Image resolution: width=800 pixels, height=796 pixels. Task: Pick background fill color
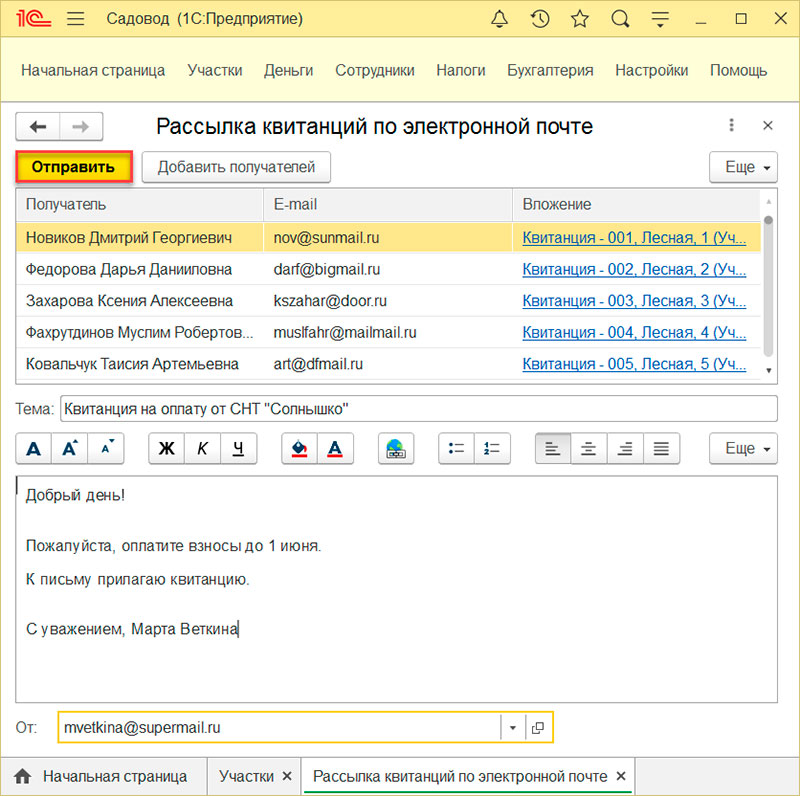(x=299, y=449)
